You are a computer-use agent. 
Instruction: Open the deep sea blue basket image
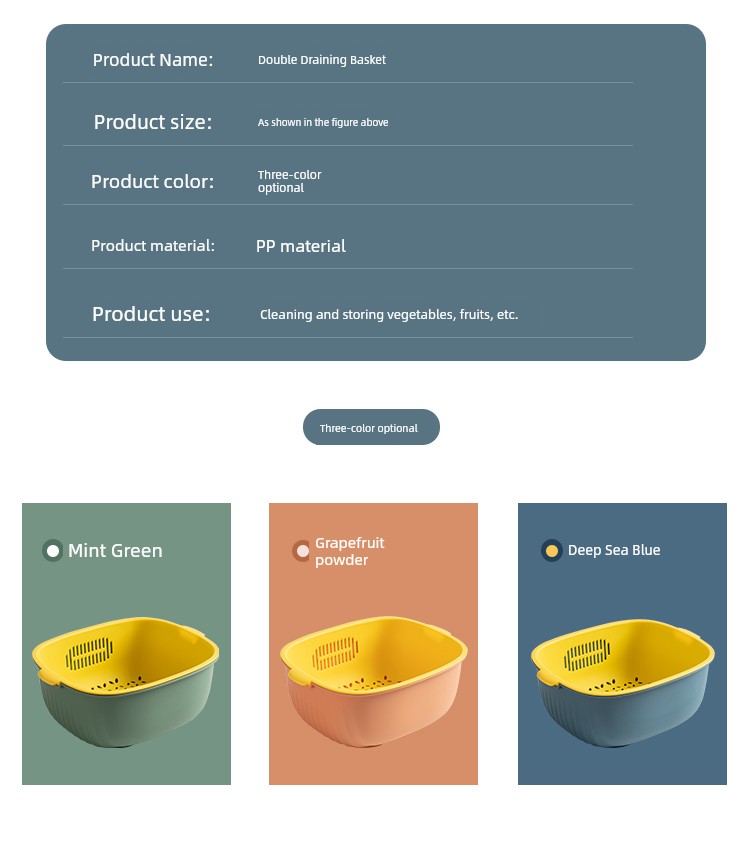click(623, 683)
